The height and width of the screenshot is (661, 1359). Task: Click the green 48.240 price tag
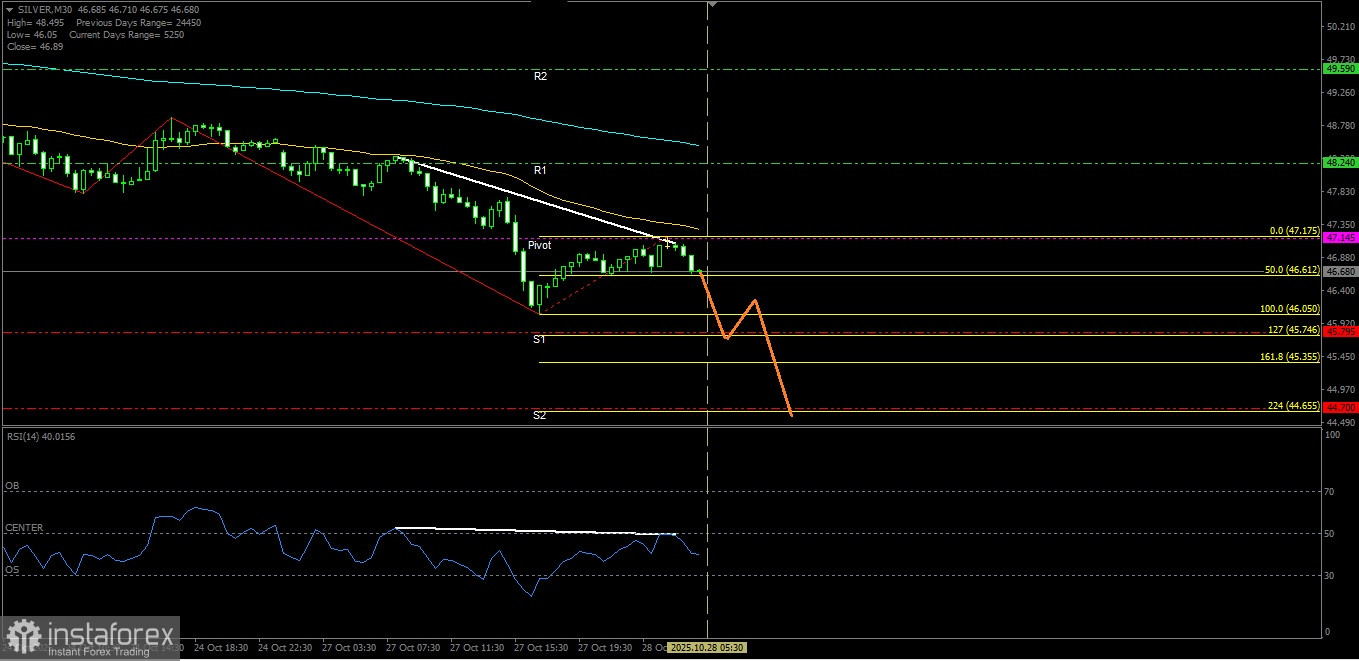pos(1339,162)
